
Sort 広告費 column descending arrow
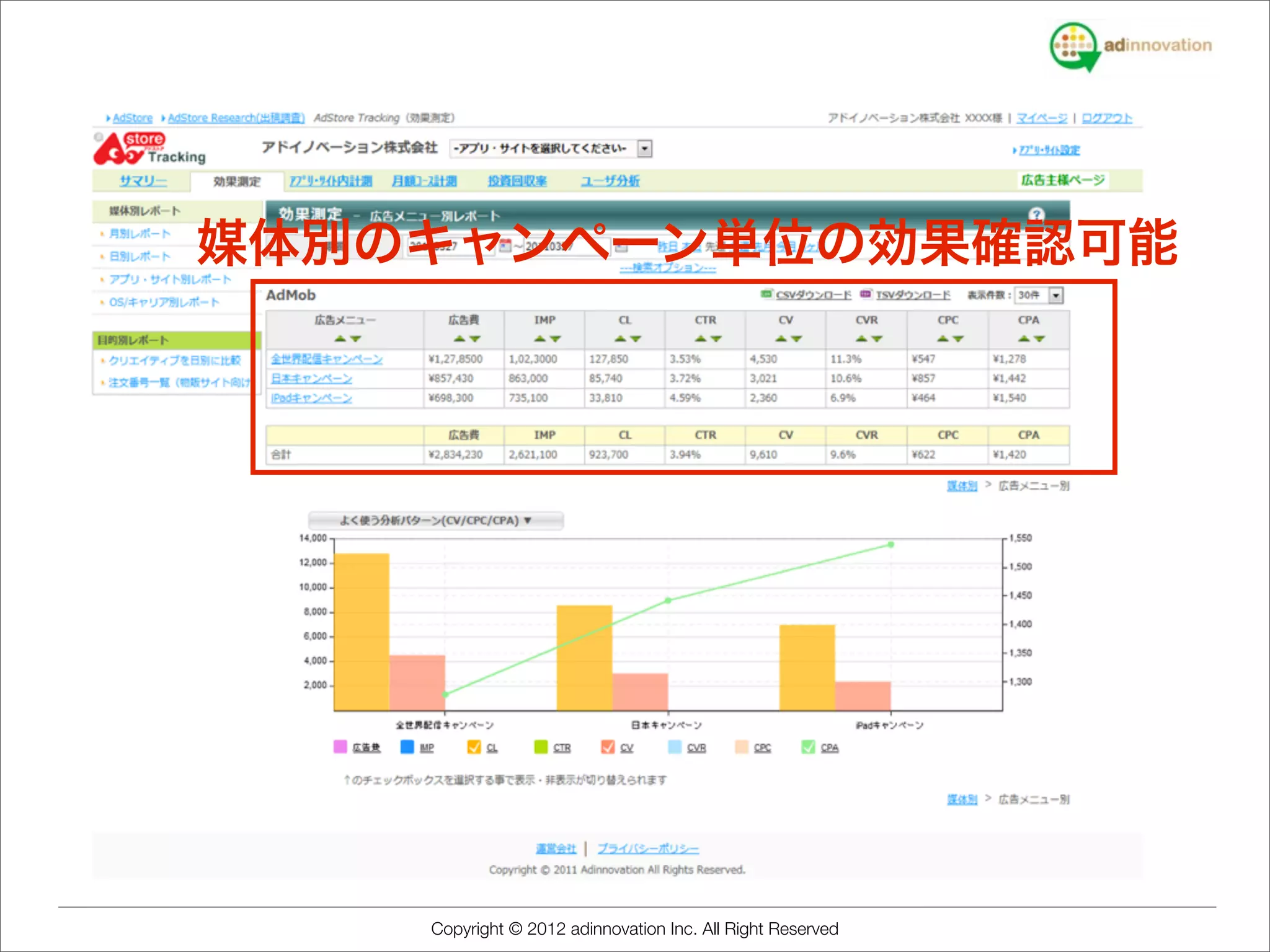click(474, 338)
